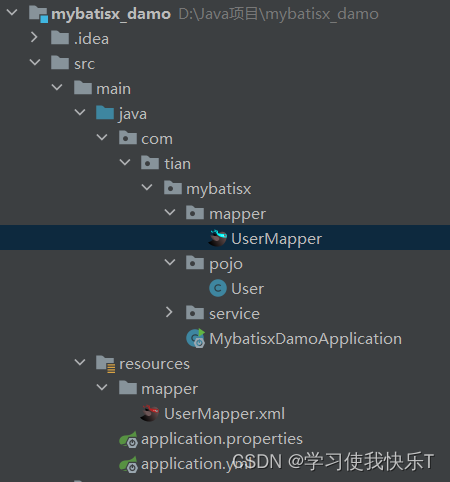Select the MybatisxDamoApplication class
The width and height of the screenshot is (450, 482).
click(305, 339)
